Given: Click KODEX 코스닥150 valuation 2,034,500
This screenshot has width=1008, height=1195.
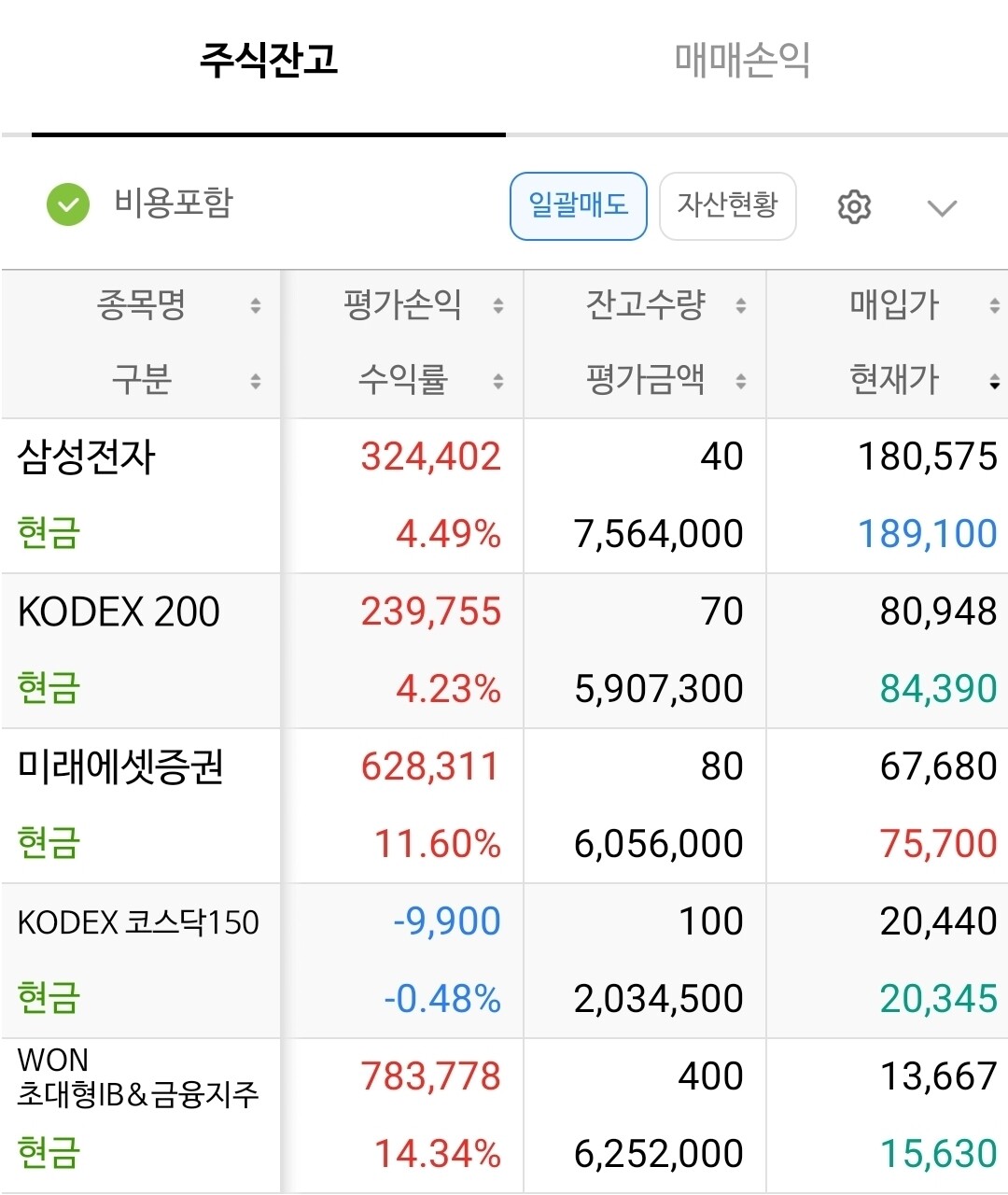Looking at the screenshot, I should click(x=659, y=999).
